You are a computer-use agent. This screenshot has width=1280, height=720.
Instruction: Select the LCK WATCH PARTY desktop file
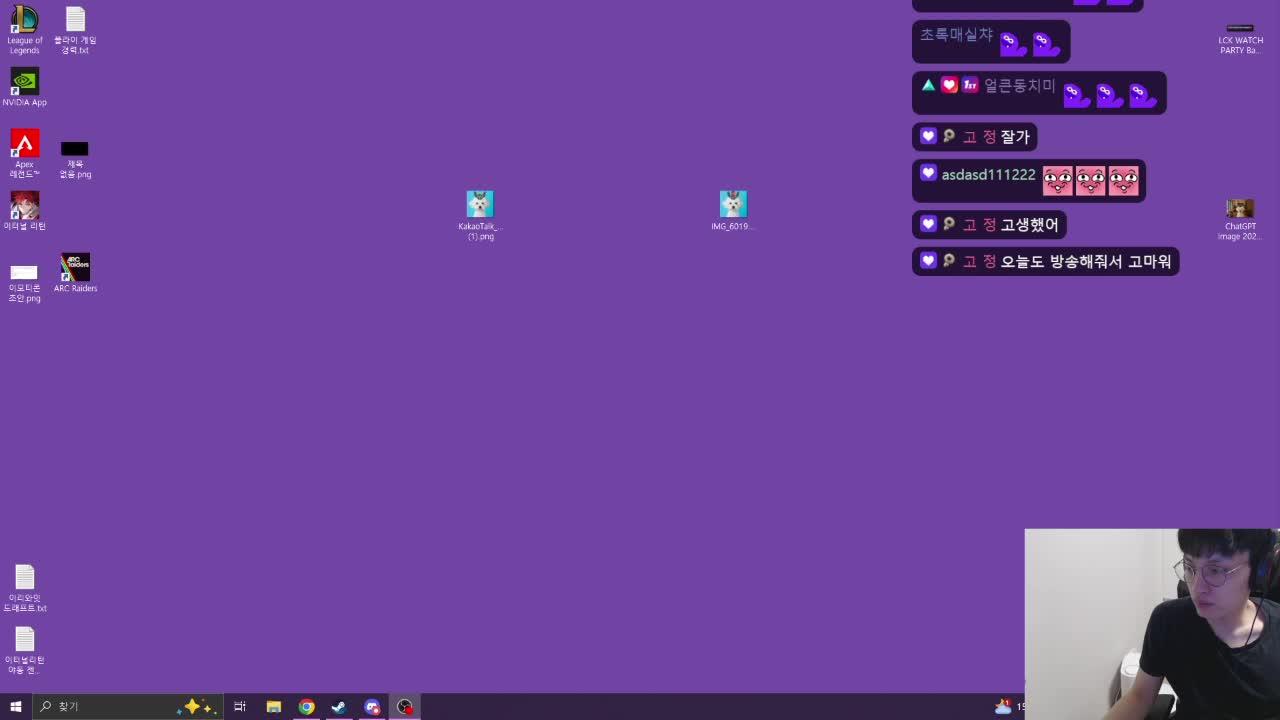tap(1240, 38)
